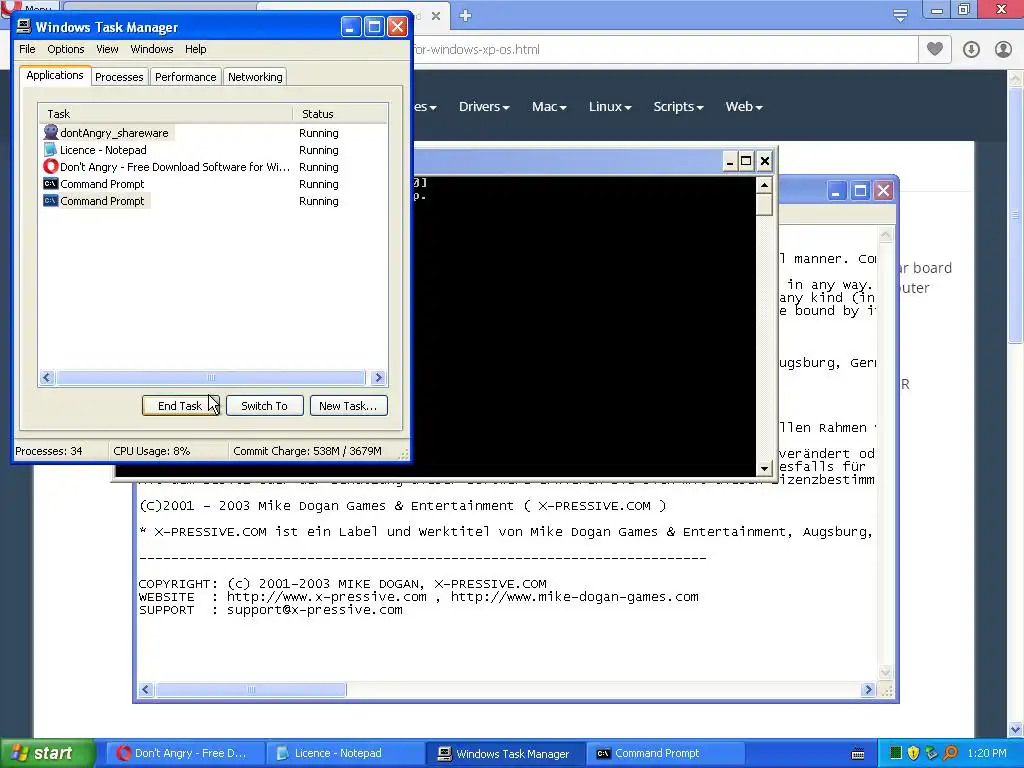Select the Don't Angry browser task row
Image resolution: width=1024 pixels, height=768 pixels.
pyautogui.click(x=212, y=167)
